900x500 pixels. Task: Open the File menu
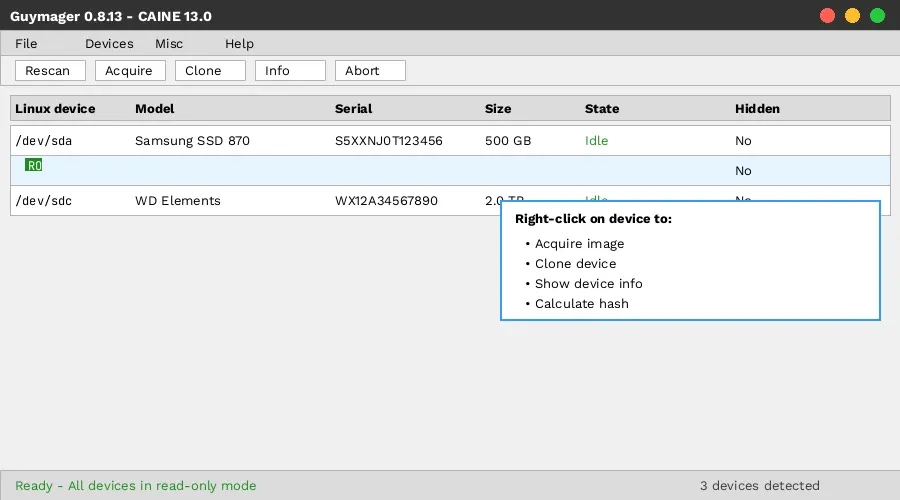click(x=26, y=44)
